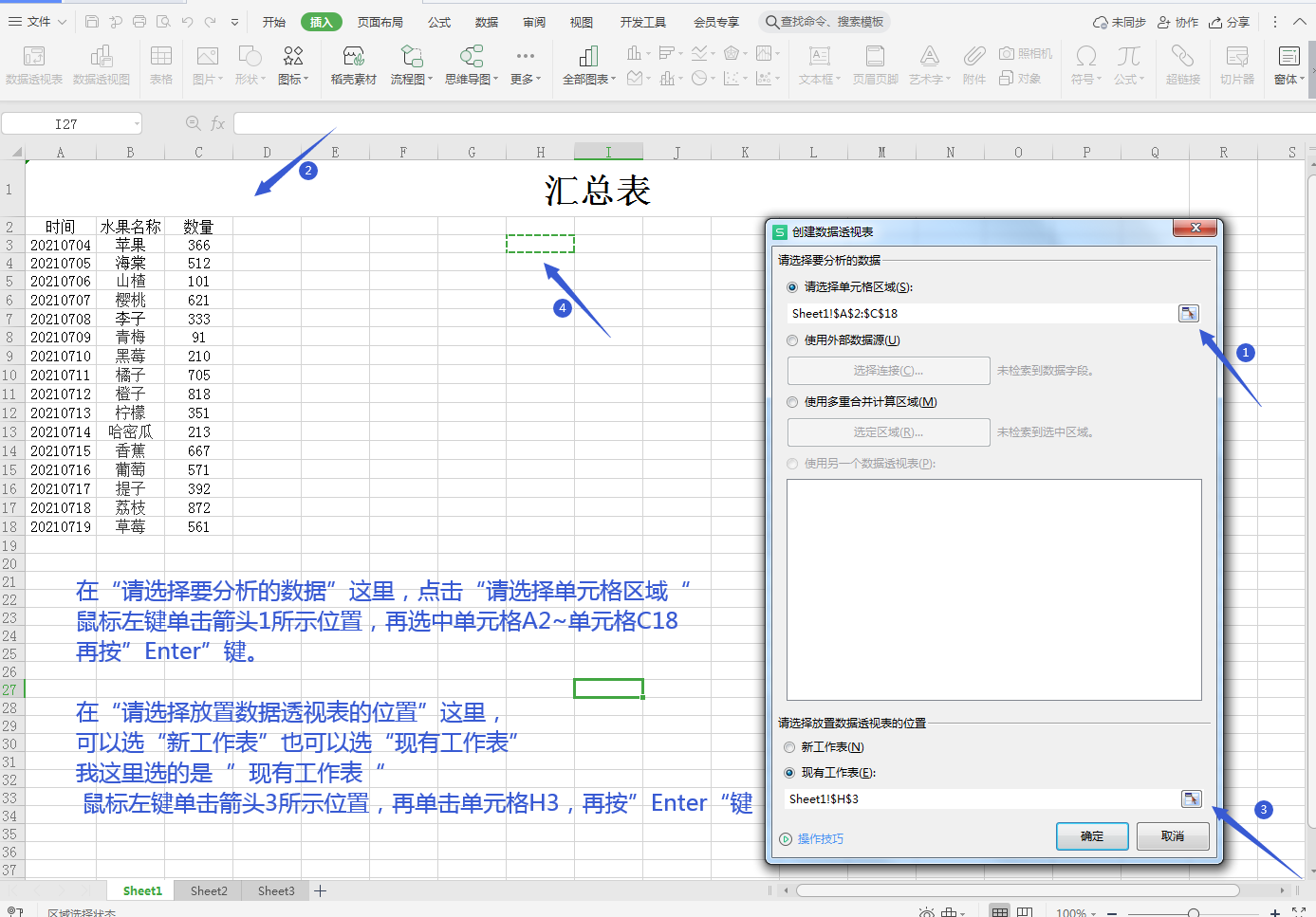1316x917 pixels.
Task: Switch to the 开始 ribbon tab
Action: tap(274, 22)
